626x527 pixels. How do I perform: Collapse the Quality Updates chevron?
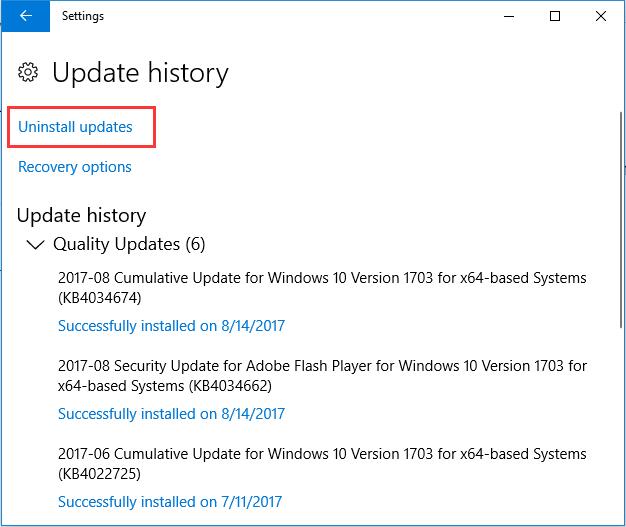(x=35, y=244)
